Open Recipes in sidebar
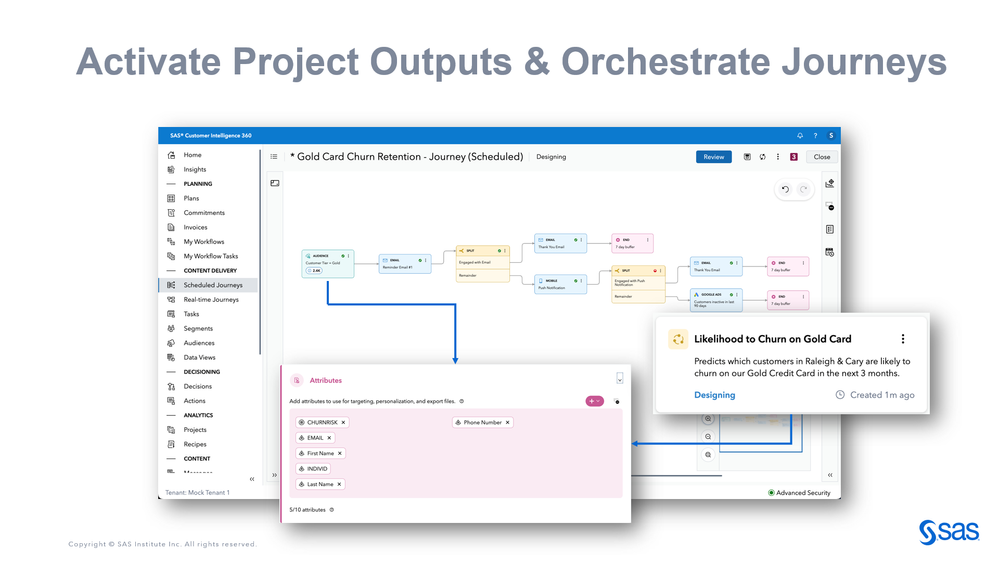Image resolution: width=999 pixels, height=562 pixels. [194, 444]
